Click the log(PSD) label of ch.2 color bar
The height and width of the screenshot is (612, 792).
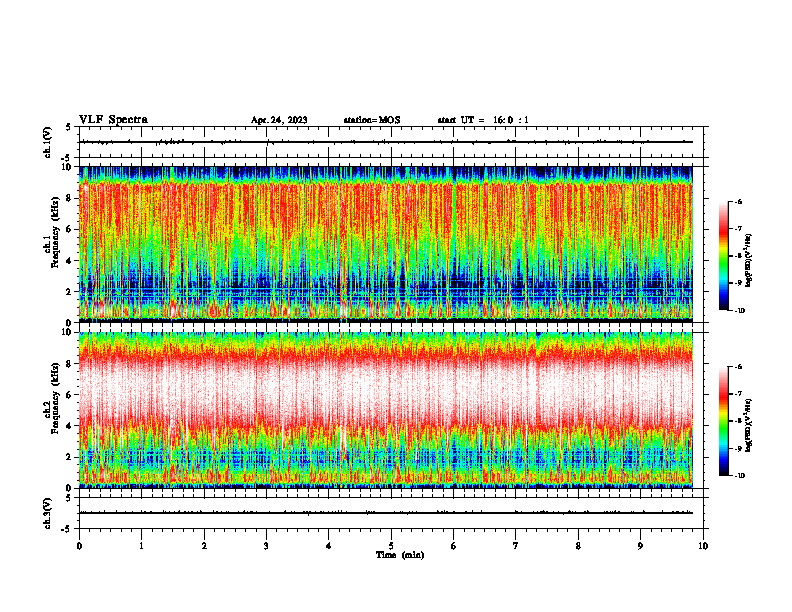point(749,423)
